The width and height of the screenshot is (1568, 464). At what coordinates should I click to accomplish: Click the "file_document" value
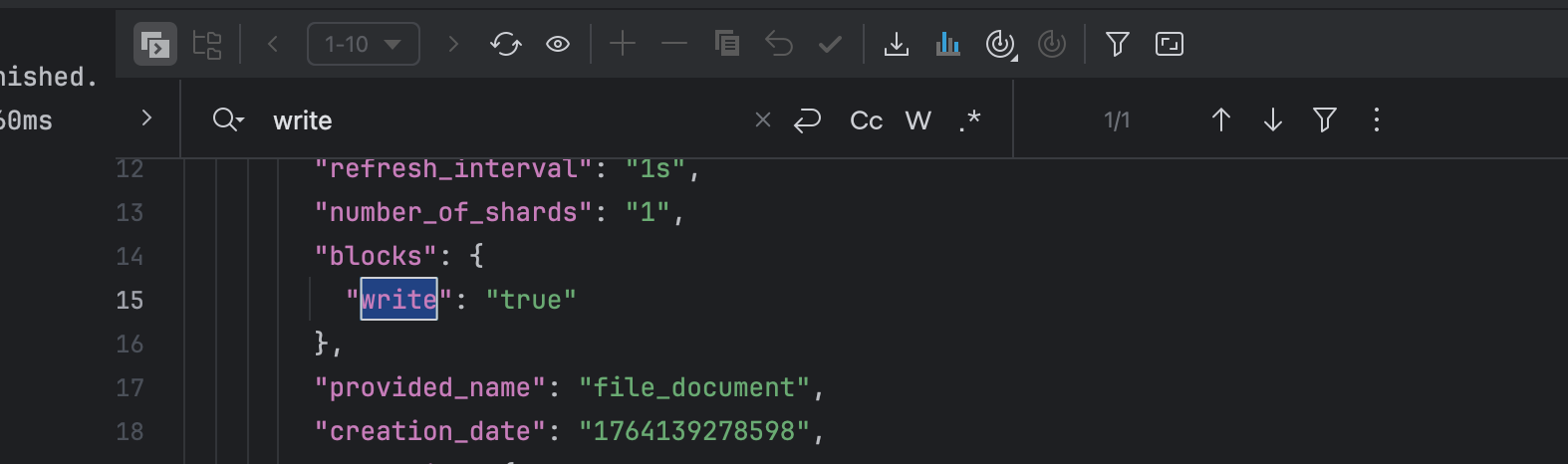(x=694, y=387)
